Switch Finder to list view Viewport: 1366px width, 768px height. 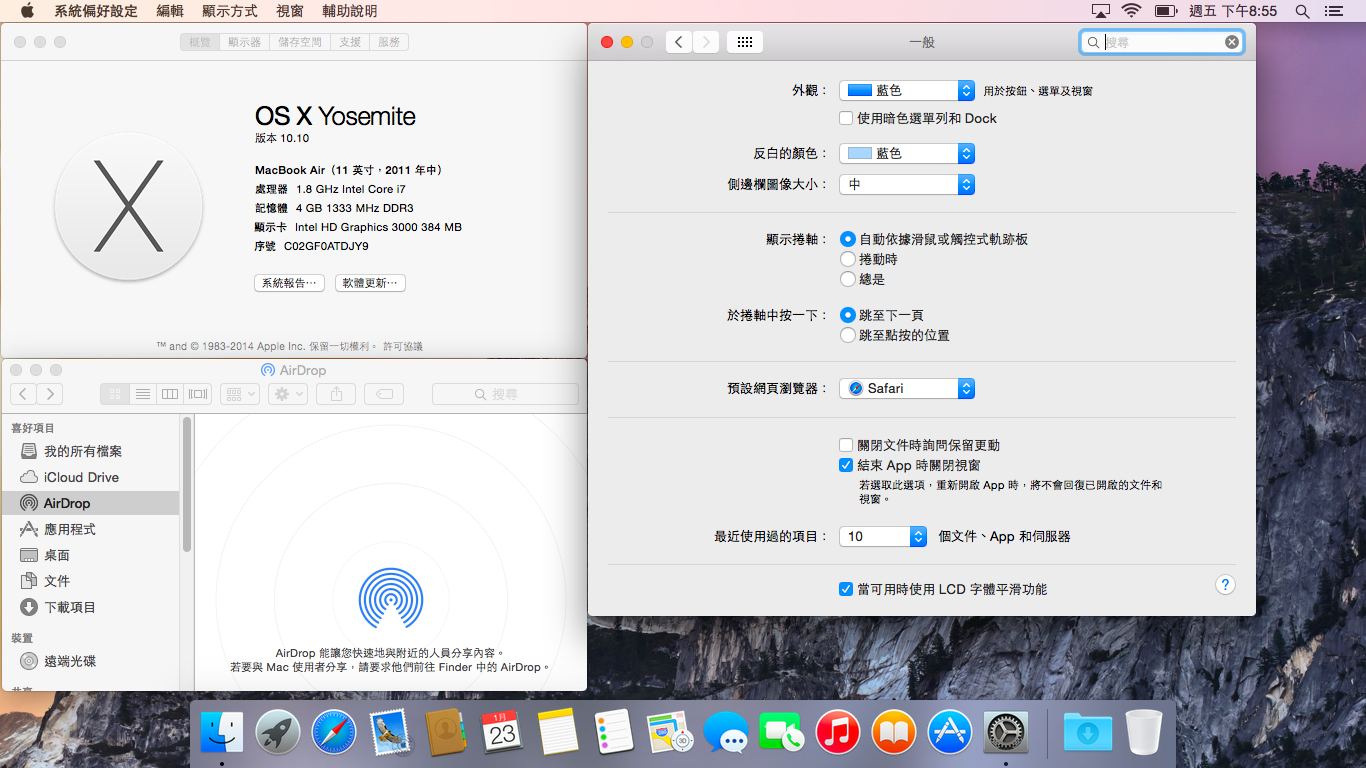point(143,394)
